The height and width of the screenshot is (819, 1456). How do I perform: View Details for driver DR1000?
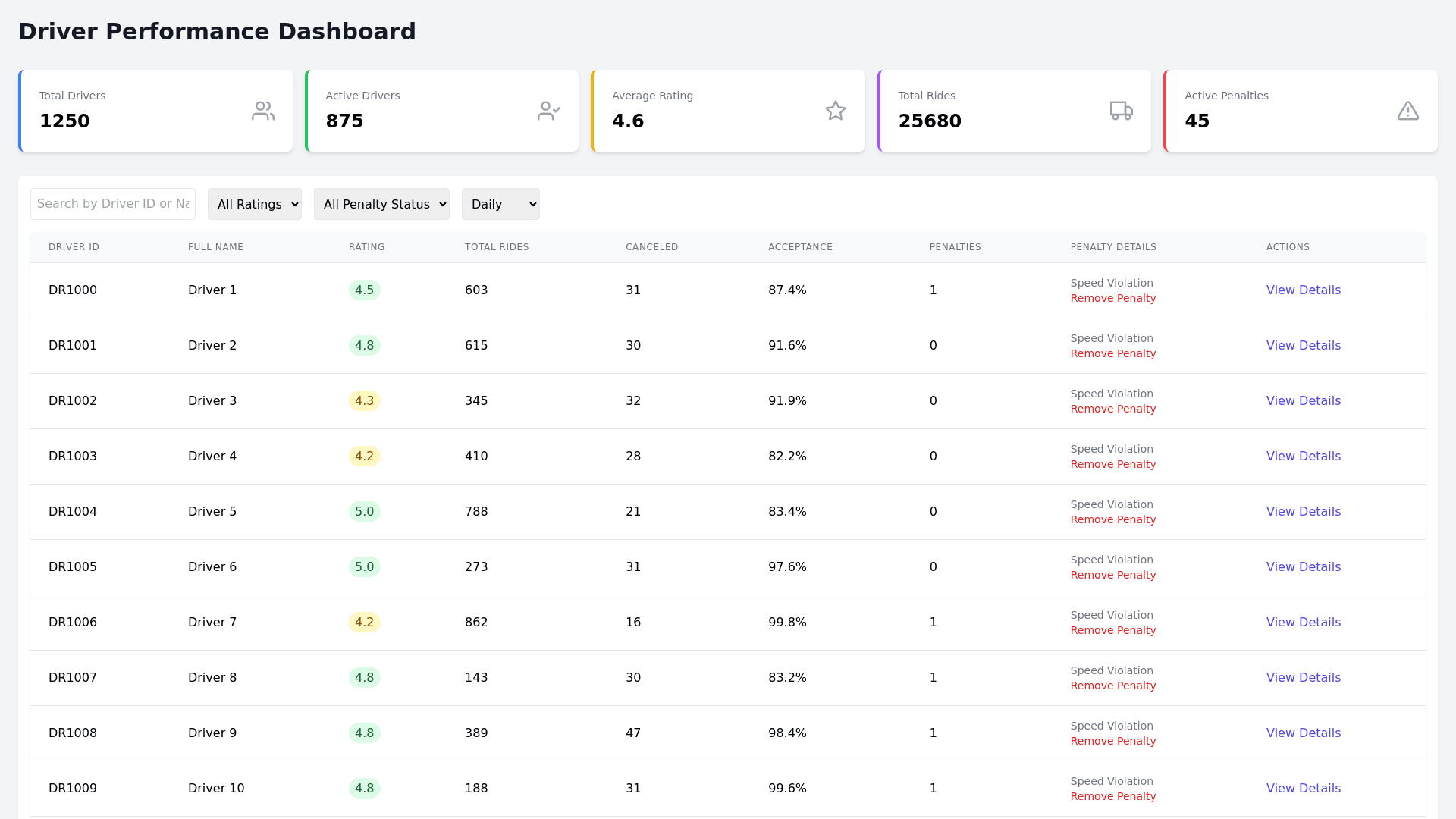1303,290
